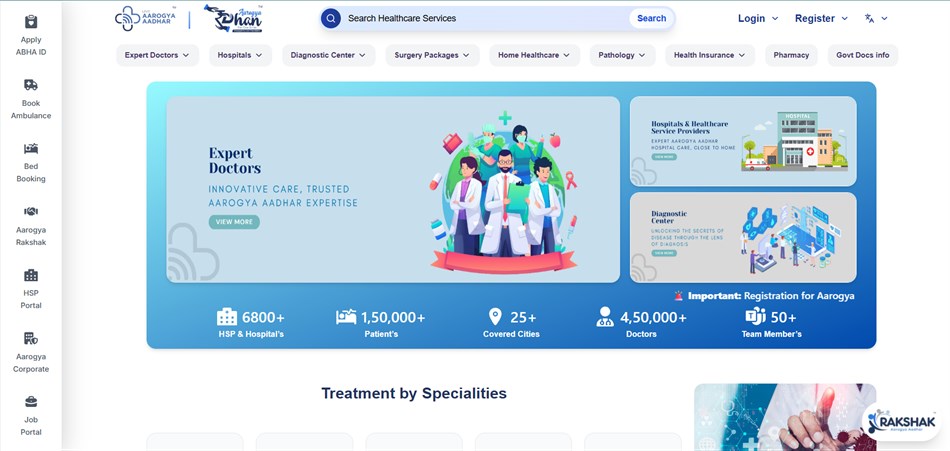Image resolution: width=950 pixels, height=451 pixels.
Task: Click the Important Registration notice text
Action: coord(771,296)
